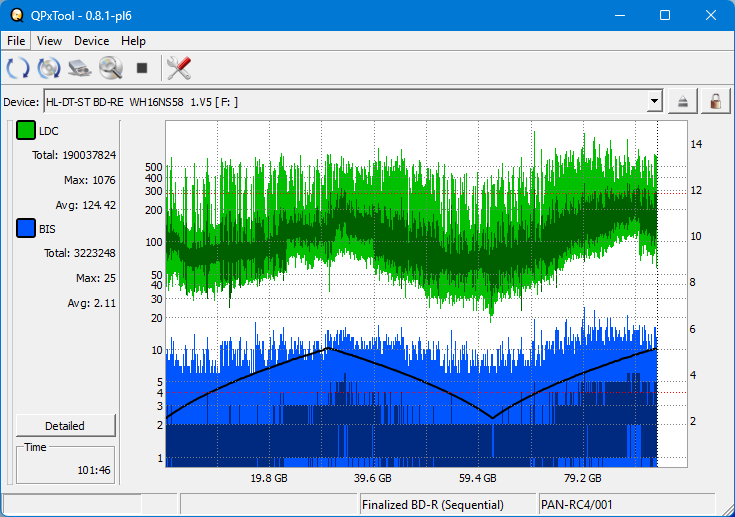Click the load media info disc icon
The image size is (735, 517).
click(49, 68)
